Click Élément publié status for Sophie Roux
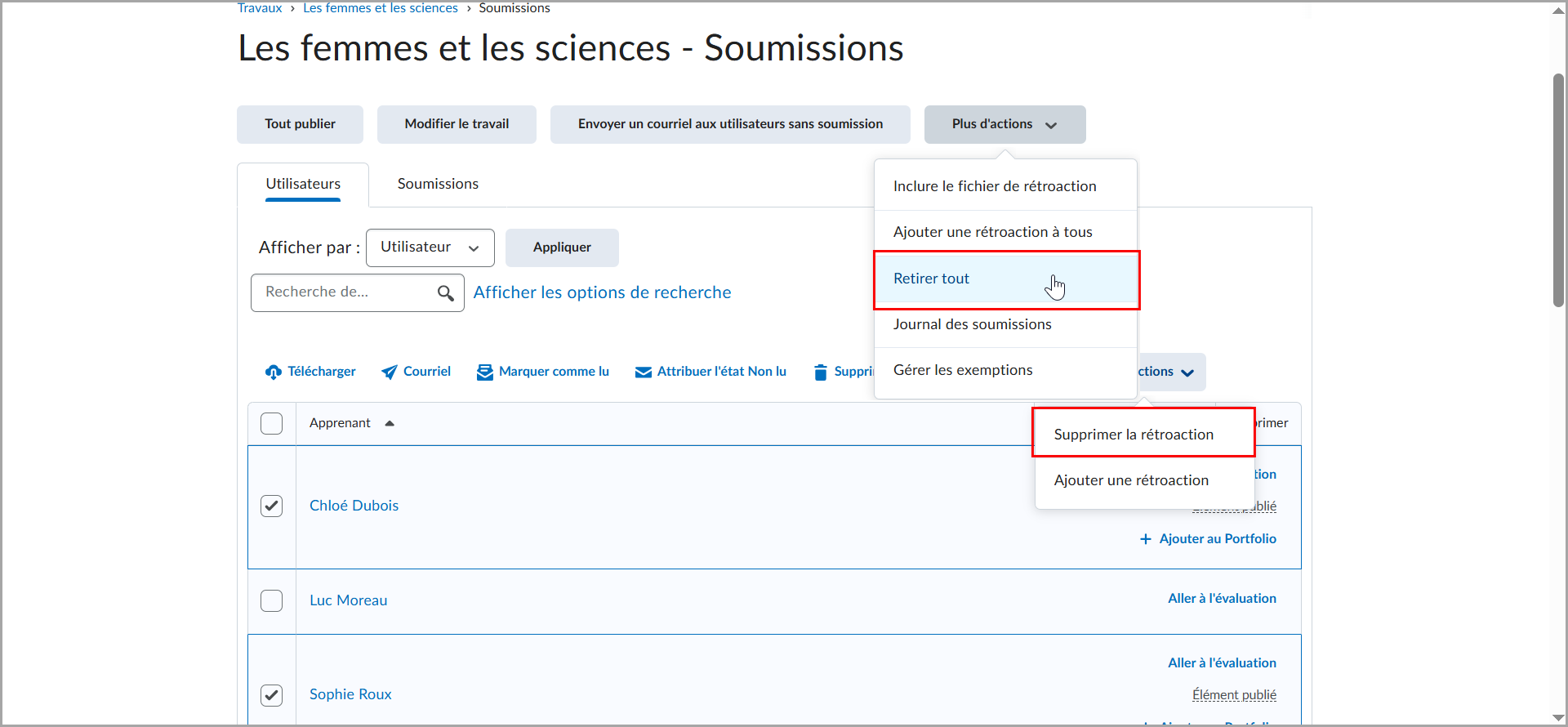Viewport: 1568px width, 727px height. click(x=1234, y=695)
